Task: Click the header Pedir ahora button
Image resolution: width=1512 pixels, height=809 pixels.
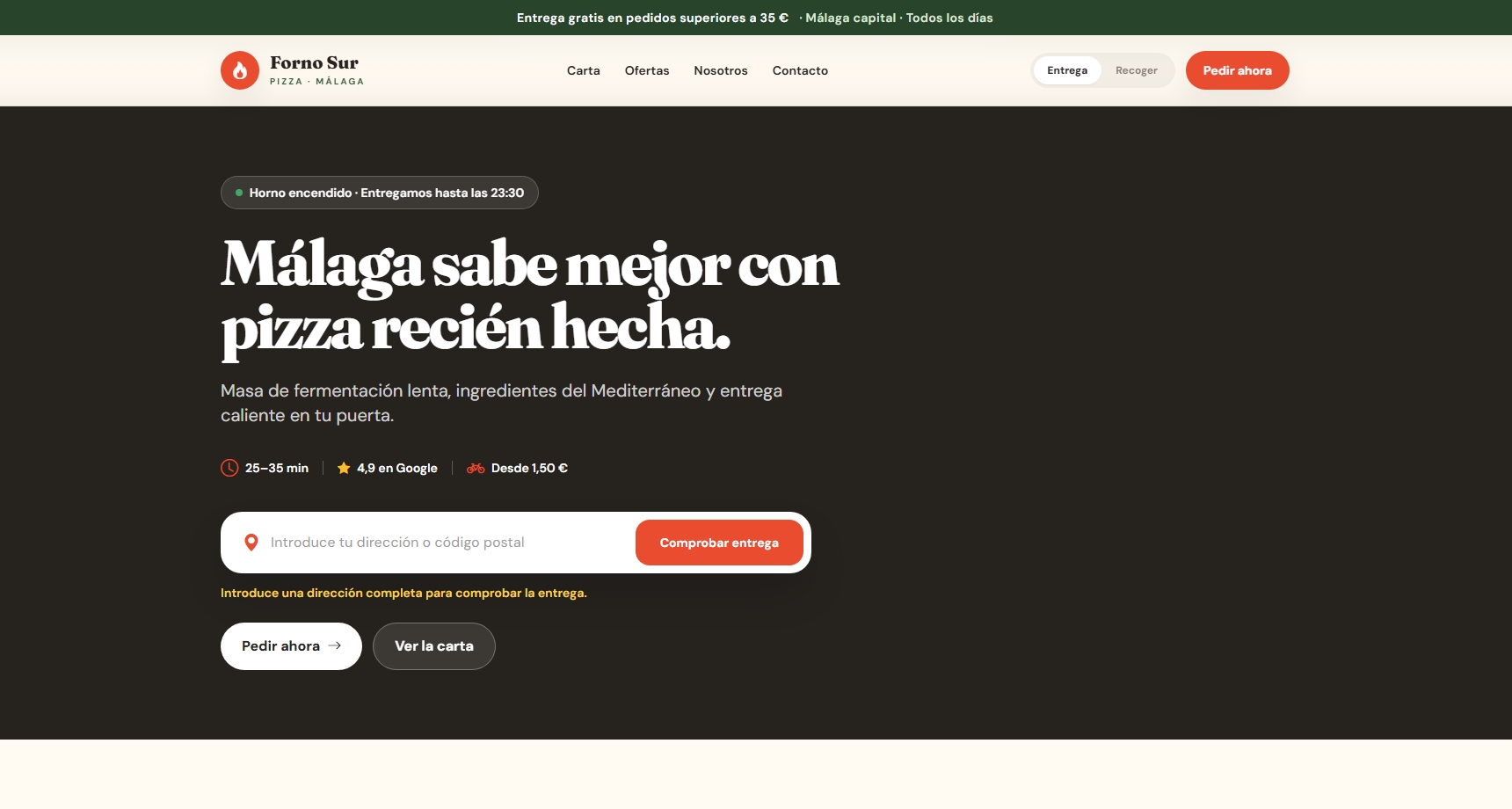Action: click(x=1237, y=70)
